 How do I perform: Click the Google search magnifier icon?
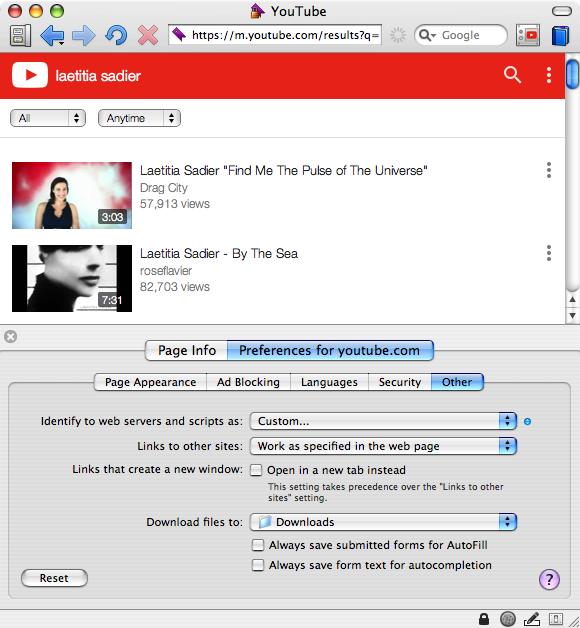(426, 35)
